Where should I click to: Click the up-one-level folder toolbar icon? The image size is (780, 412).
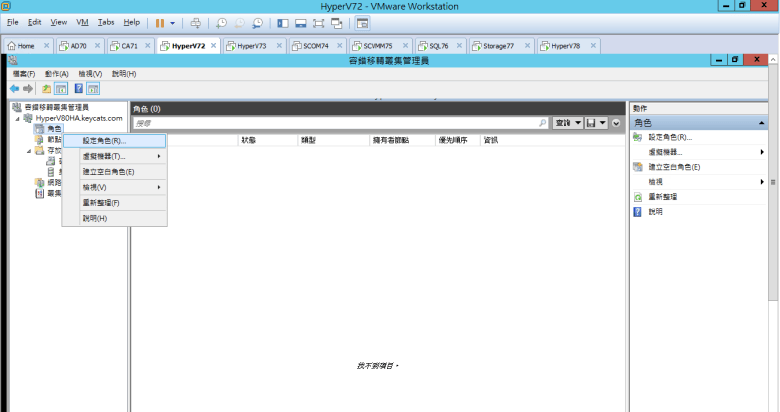[x=46, y=88]
